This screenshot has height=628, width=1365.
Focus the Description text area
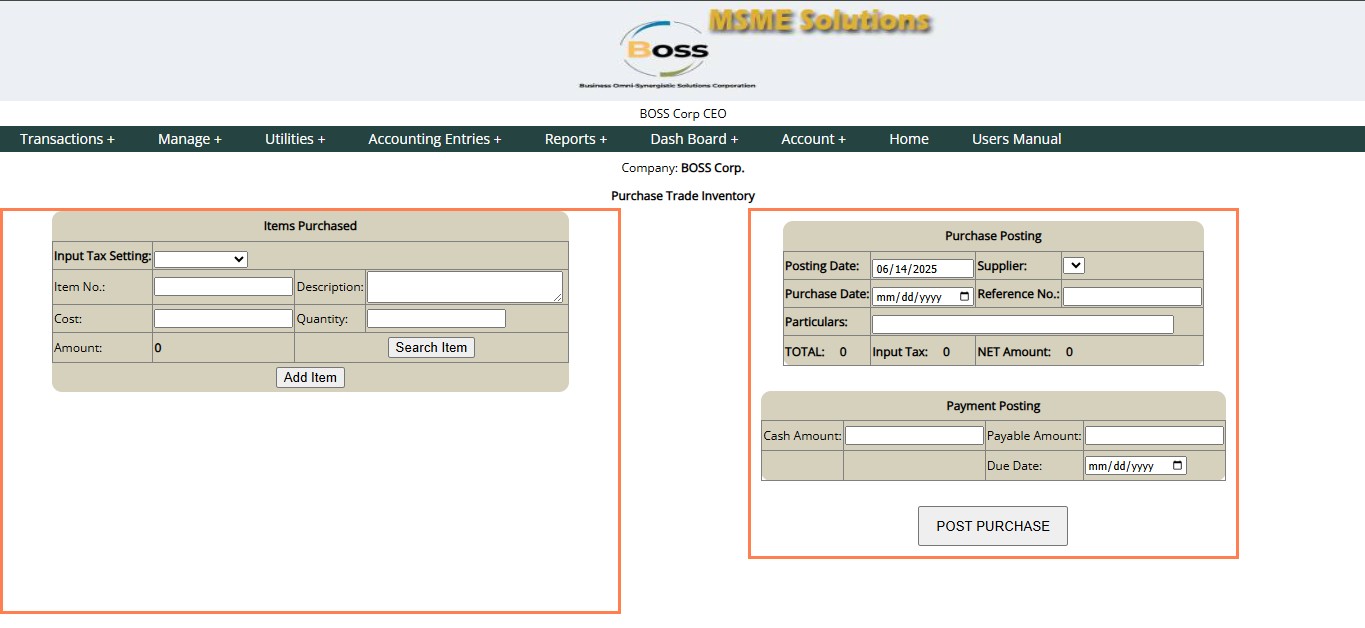pos(465,287)
